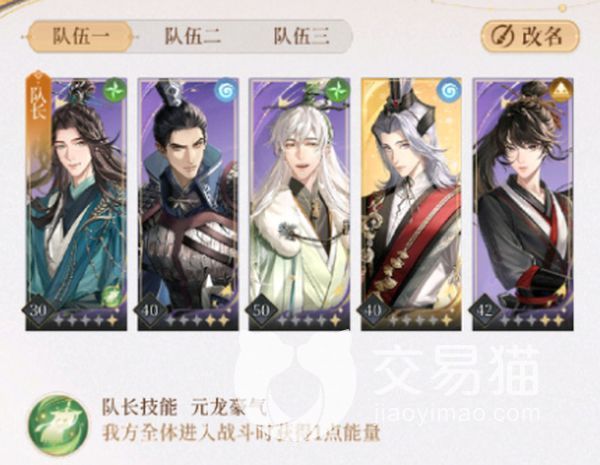Image resolution: width=600 pixels, height=465 pixels.
Task: Tap the star rating on level 42 card
Action: (x=533, y=320)
